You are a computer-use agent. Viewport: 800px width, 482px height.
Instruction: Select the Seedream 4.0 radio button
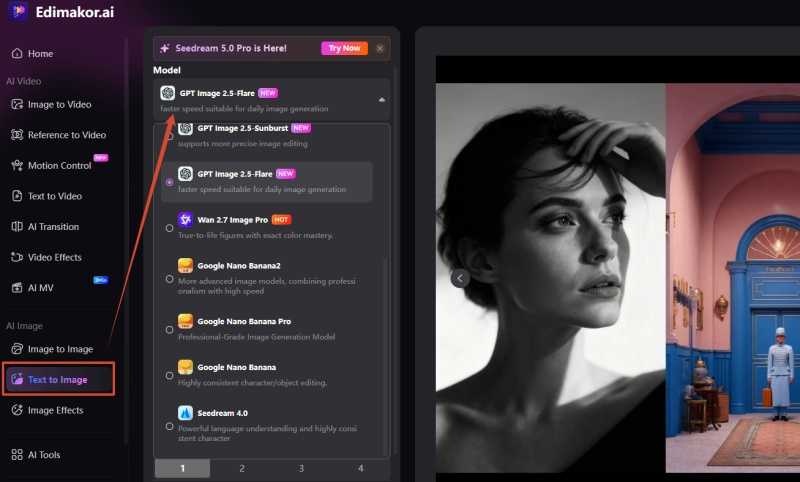tap(169, 426)
